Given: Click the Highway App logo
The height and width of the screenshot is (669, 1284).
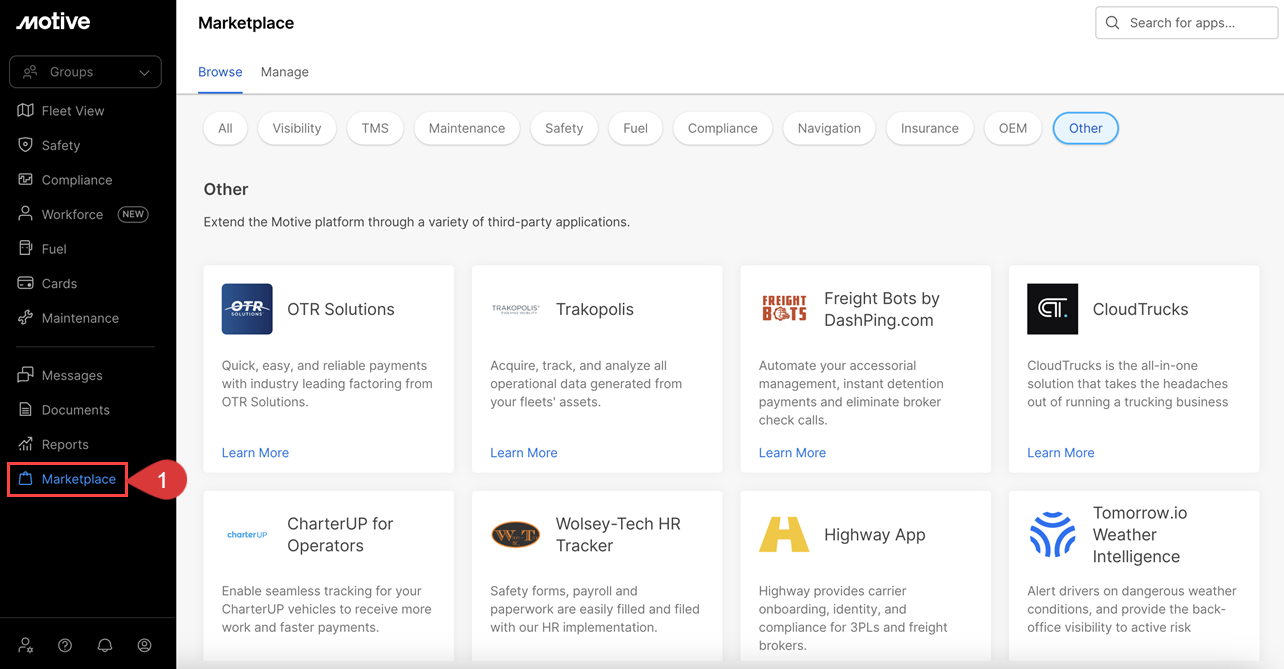Looking at the screenshot, I should (784, 534).
